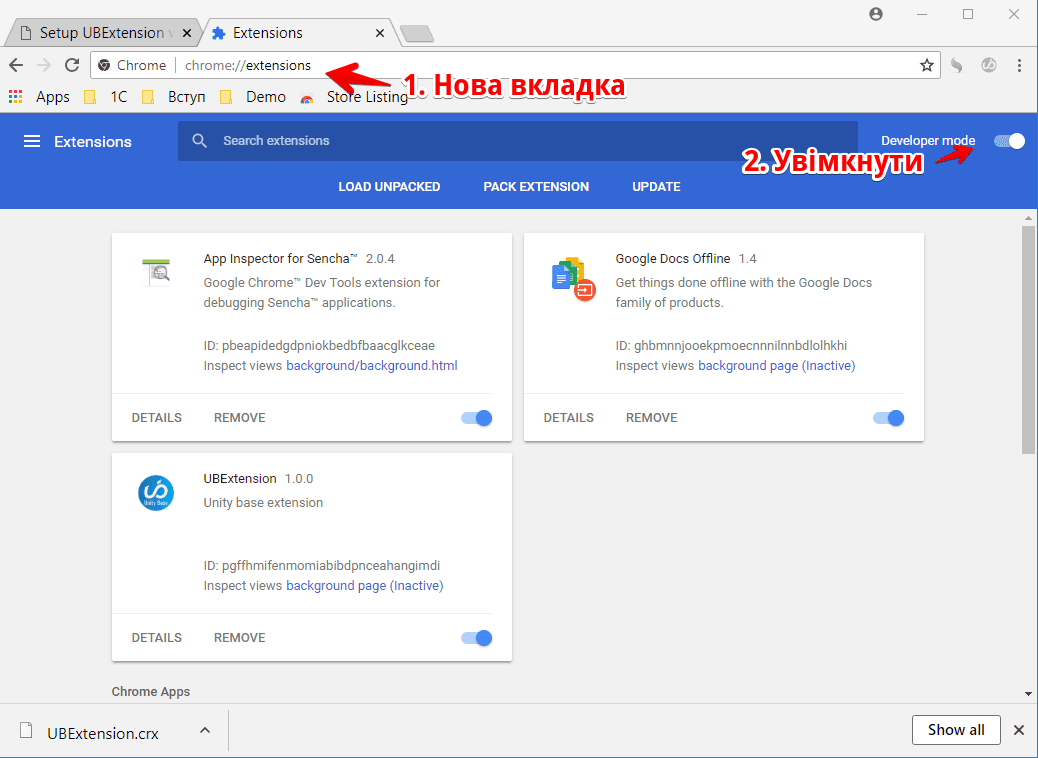Open the Store Listing bookmark
This screenshot has width=1038, height=758.
[x=354, y=97]
